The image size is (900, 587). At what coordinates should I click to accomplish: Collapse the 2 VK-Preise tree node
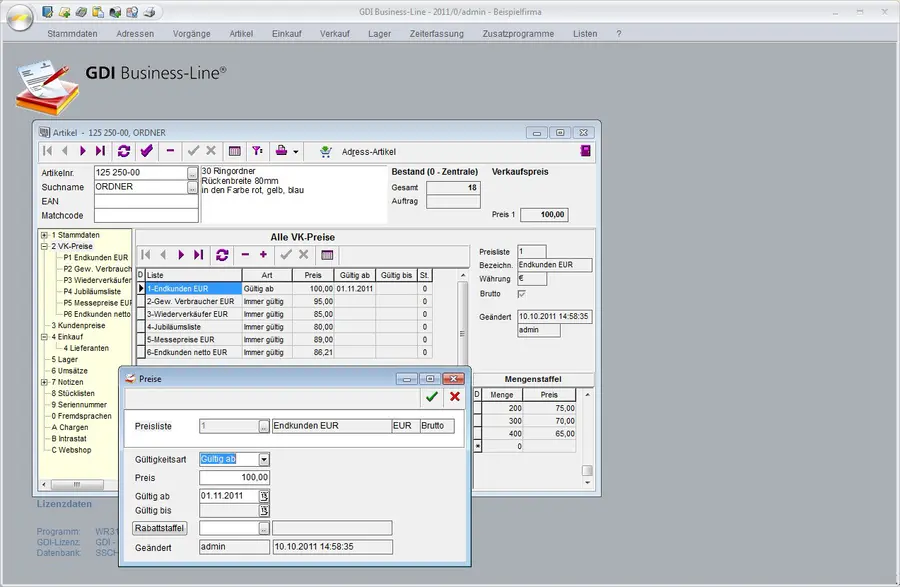pos(44,246)
